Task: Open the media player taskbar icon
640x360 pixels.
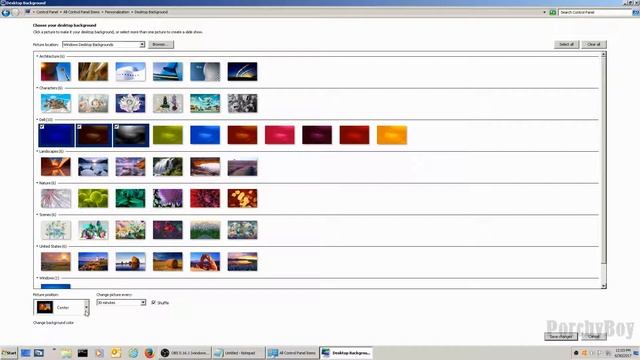Action: pyautogui.click(x=99, y=353)
